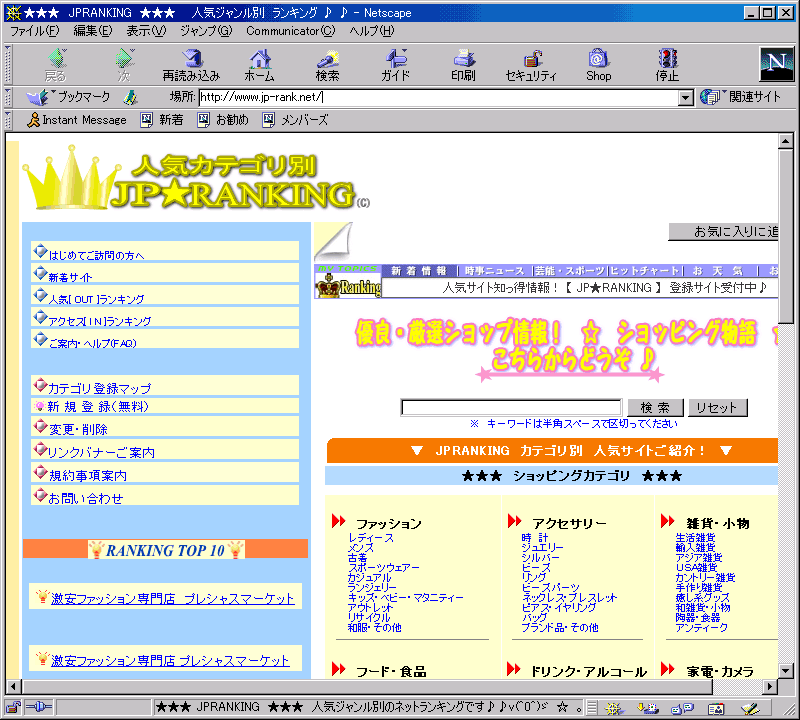The width and height of the screenshot is (800, 720).
Task: Open Security (セキュリティ) toolbar icon
Action: tap(531, 64)
